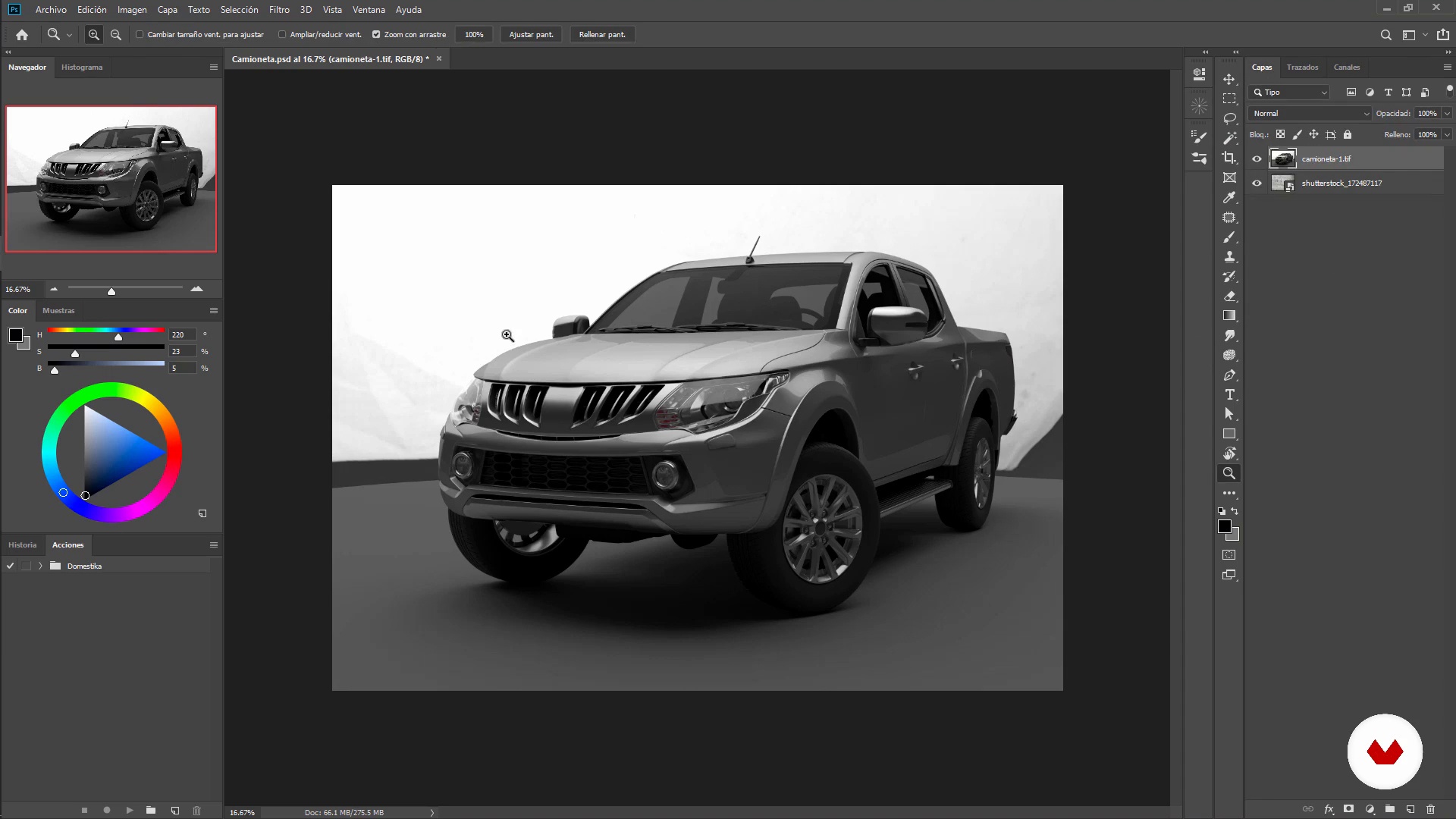Click the hue H value field
The height and width of the screenshot is (819, 1456).
click(x=182, y=334)
